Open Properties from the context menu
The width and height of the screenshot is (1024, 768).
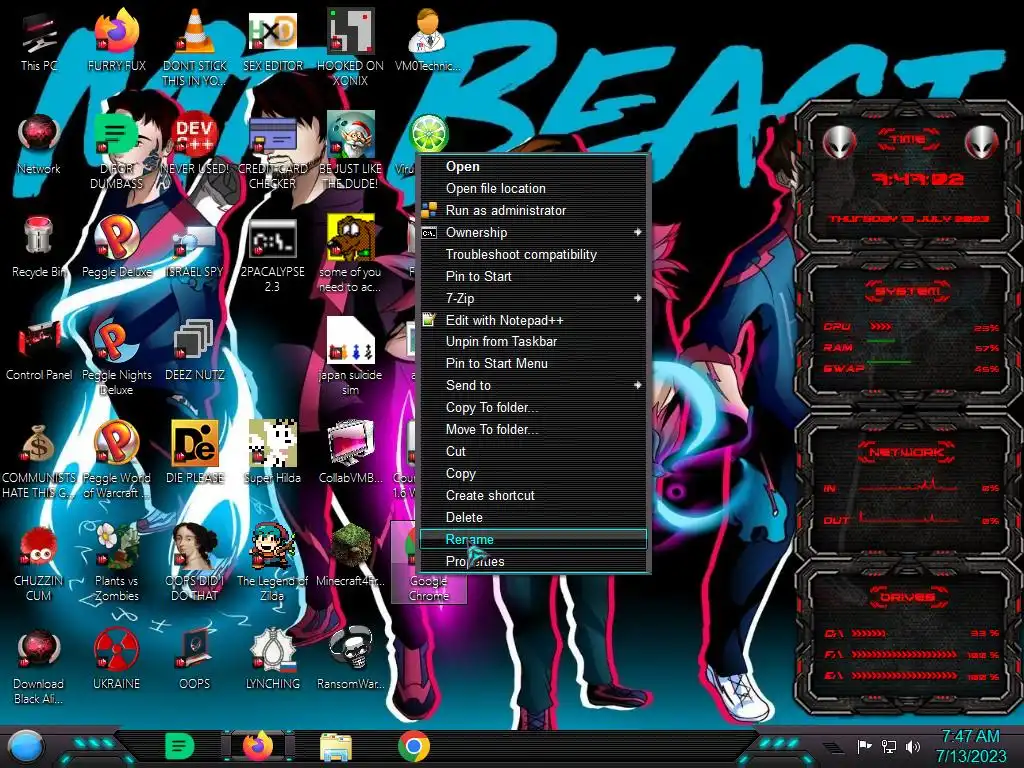pyautogui.click(x=534, y=561)
